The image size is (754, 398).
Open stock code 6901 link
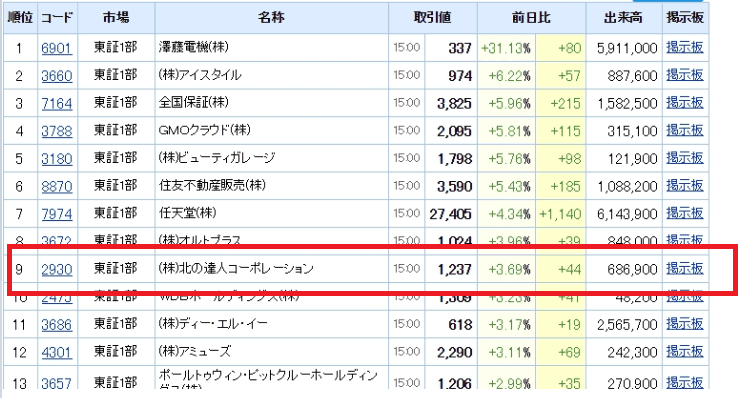tap(57, 48)
